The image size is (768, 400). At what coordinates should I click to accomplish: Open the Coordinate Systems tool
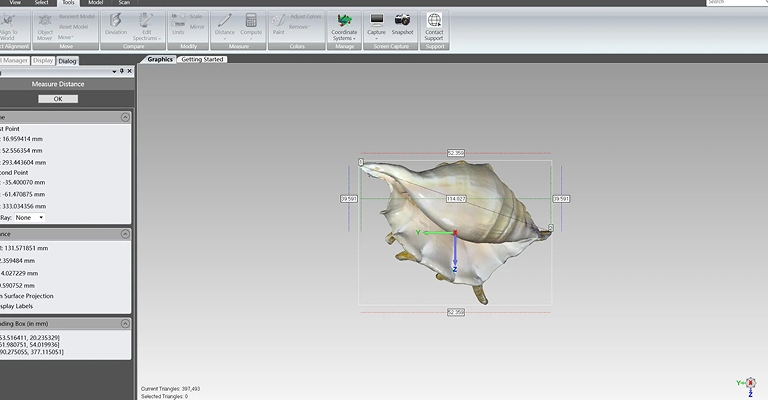coord(344,24)
